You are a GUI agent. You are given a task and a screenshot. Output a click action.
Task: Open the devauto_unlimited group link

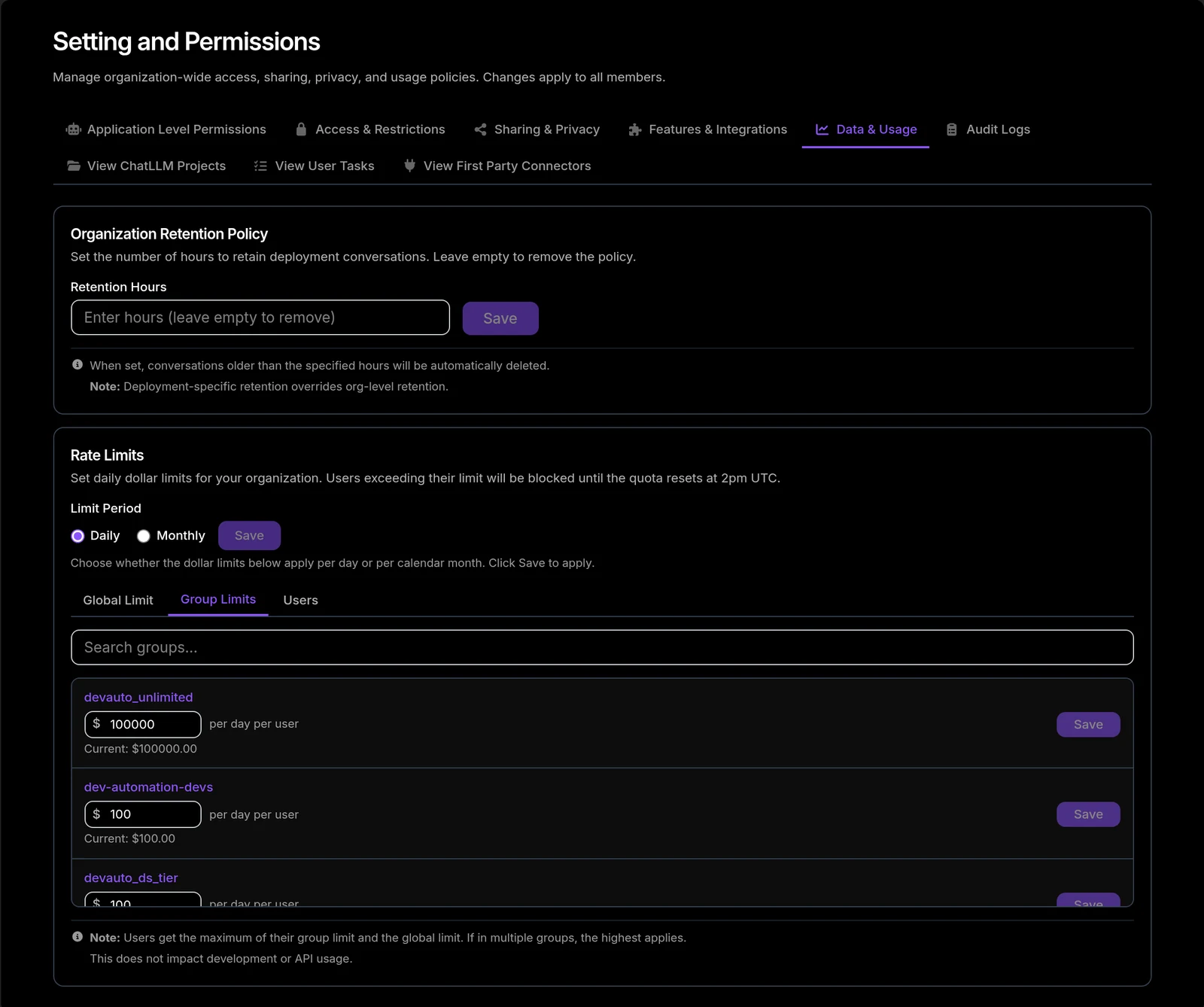pos(138,697)
